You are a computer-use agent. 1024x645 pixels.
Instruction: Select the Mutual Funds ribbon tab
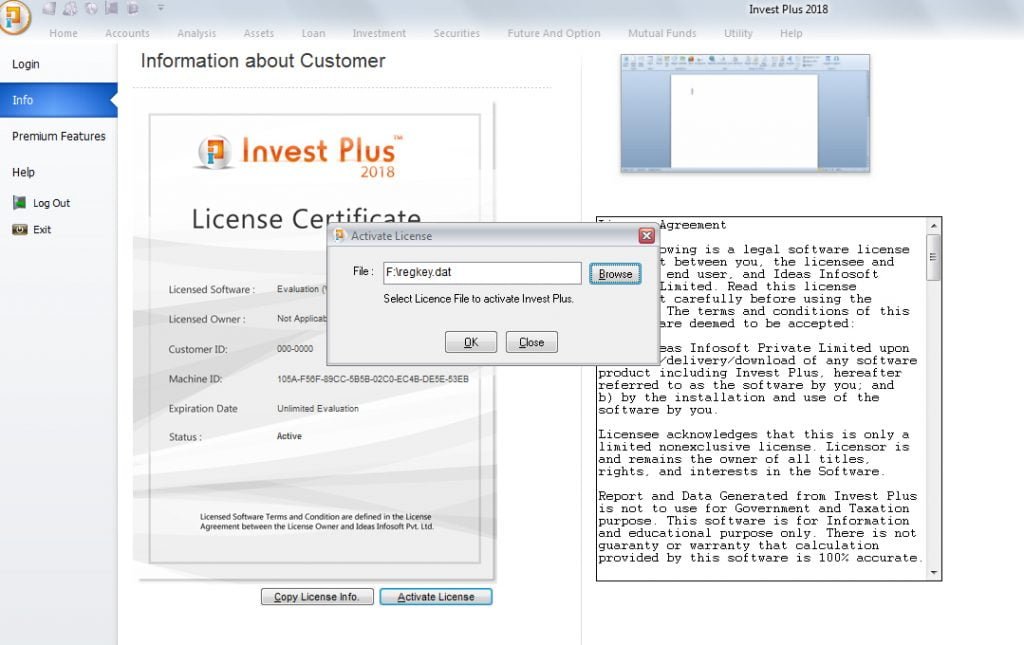(662, 33)
